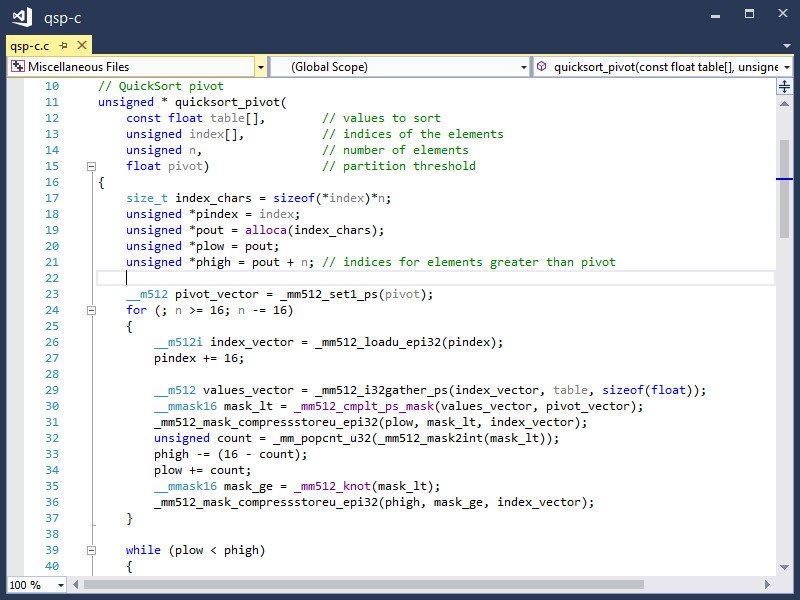This screenshot has width=800, height=600.
Task: Open the quicksort_pivot member navigation dropdown
Action: pos(787,66)
